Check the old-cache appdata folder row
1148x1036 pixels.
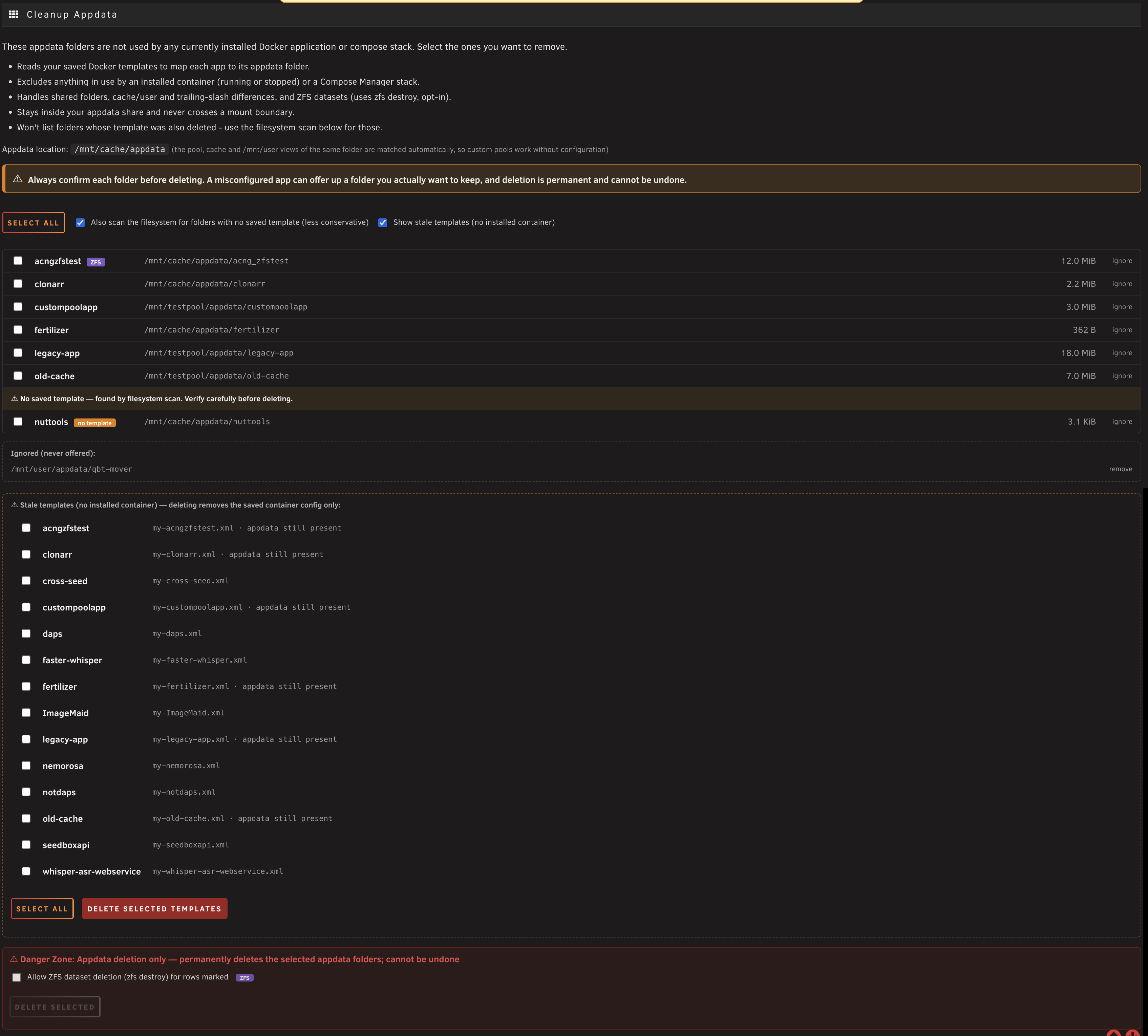point(18,376)
